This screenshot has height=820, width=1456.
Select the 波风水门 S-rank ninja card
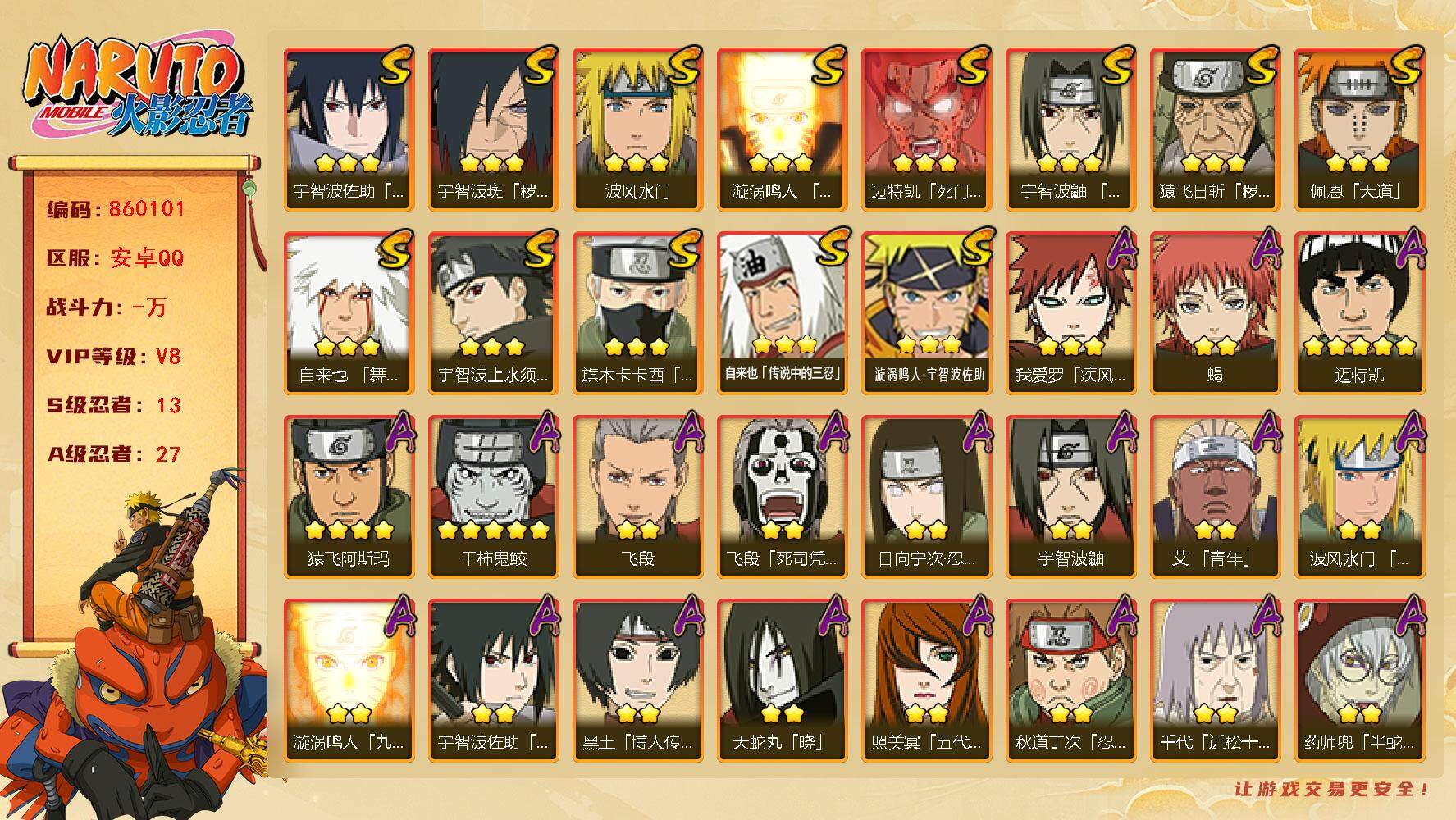click(x=637, y=130)
